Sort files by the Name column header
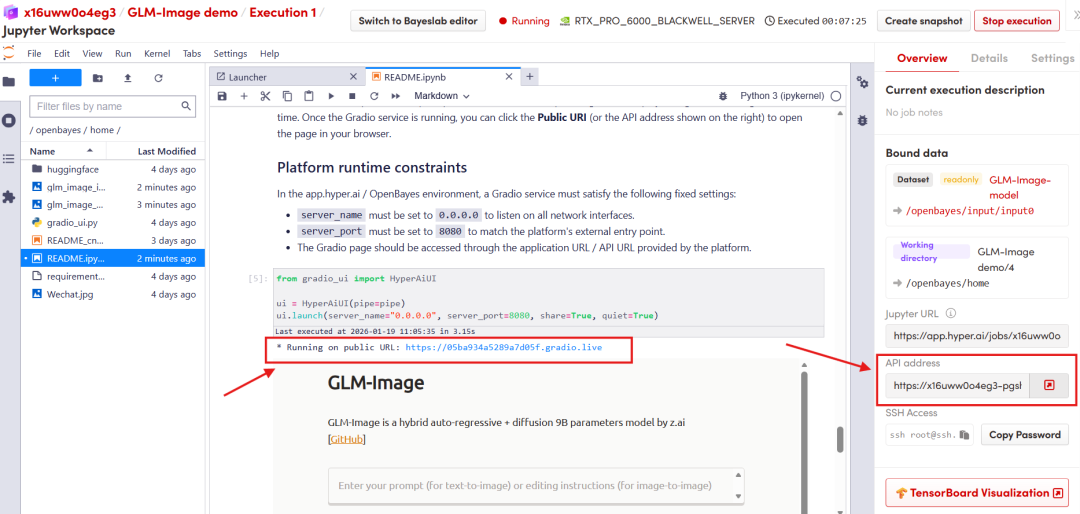 43,151
